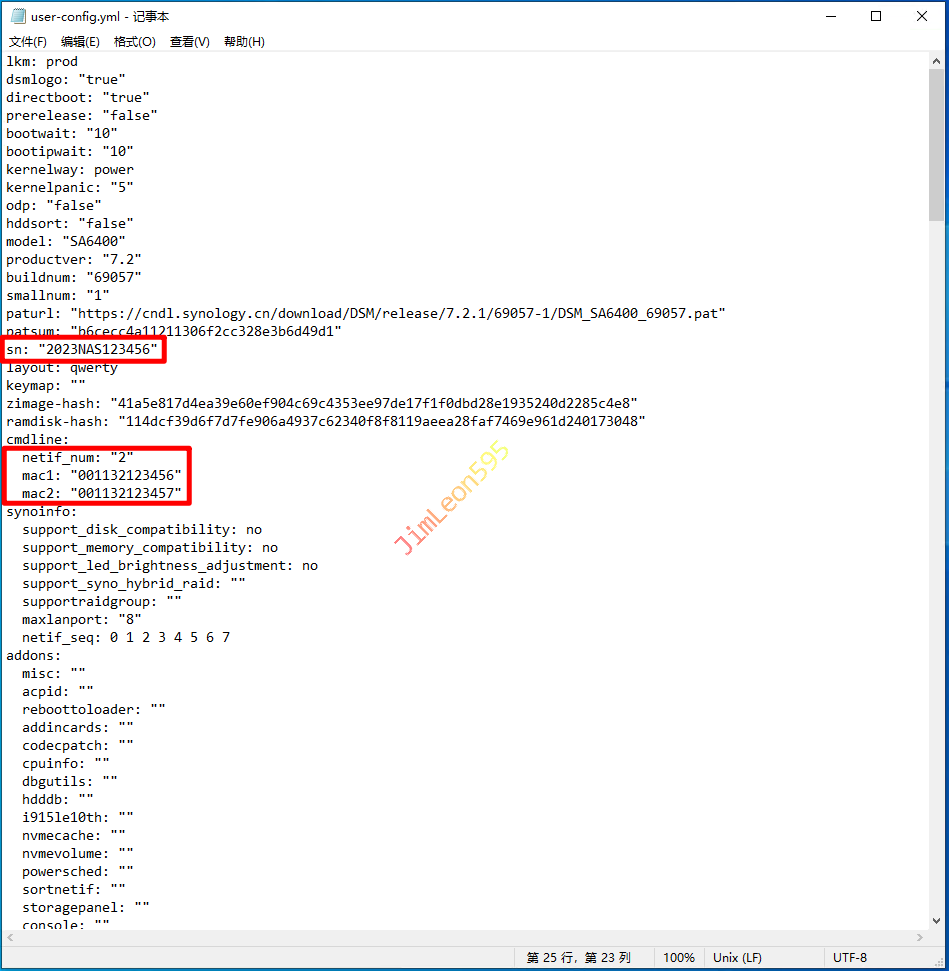Open the 文件(F) menu

pyautogui.click(x=28, y=42)
